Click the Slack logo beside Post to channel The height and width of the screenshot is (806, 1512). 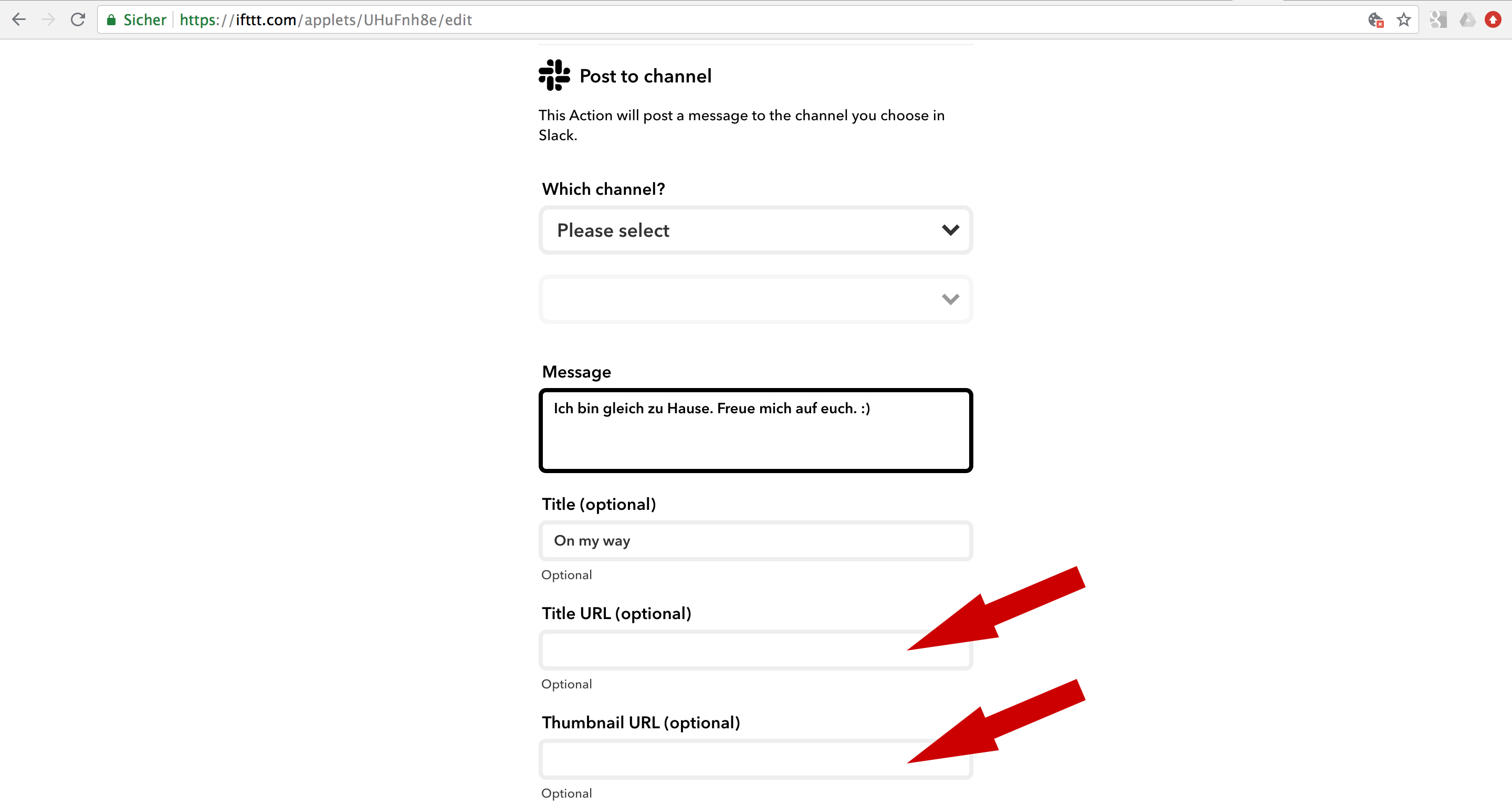tap(554, 75)
